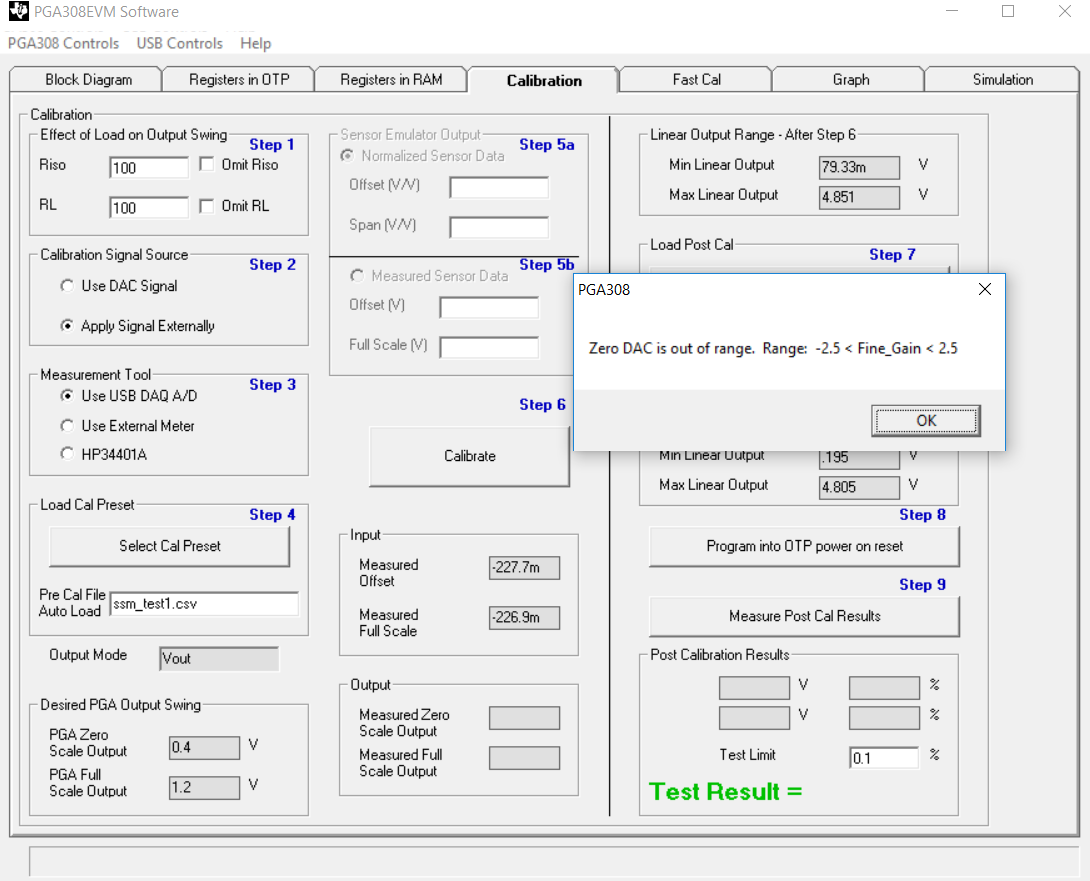1090x881 pixels.
Task: Click the Measured Full Scale value -226.9m
Action: (x=524, y=617)
